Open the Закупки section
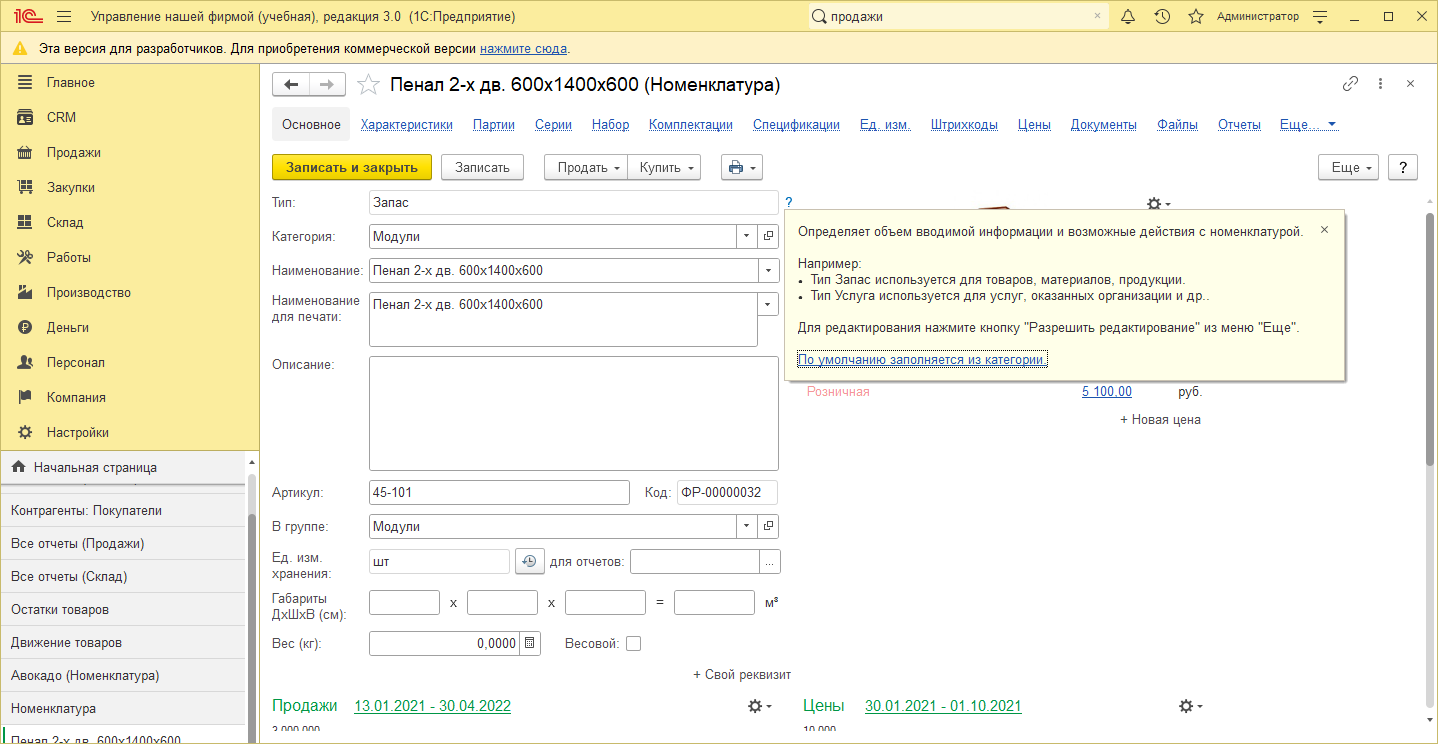Viewport: 1438px width, 744px height. click(x=129, y=187)
